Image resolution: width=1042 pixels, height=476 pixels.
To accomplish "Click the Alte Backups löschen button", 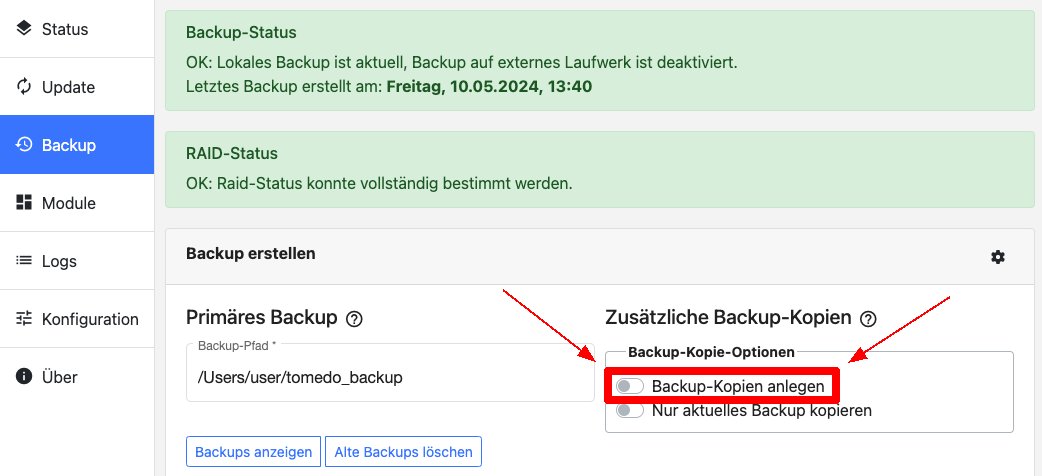I will click(x=403, y=452).
